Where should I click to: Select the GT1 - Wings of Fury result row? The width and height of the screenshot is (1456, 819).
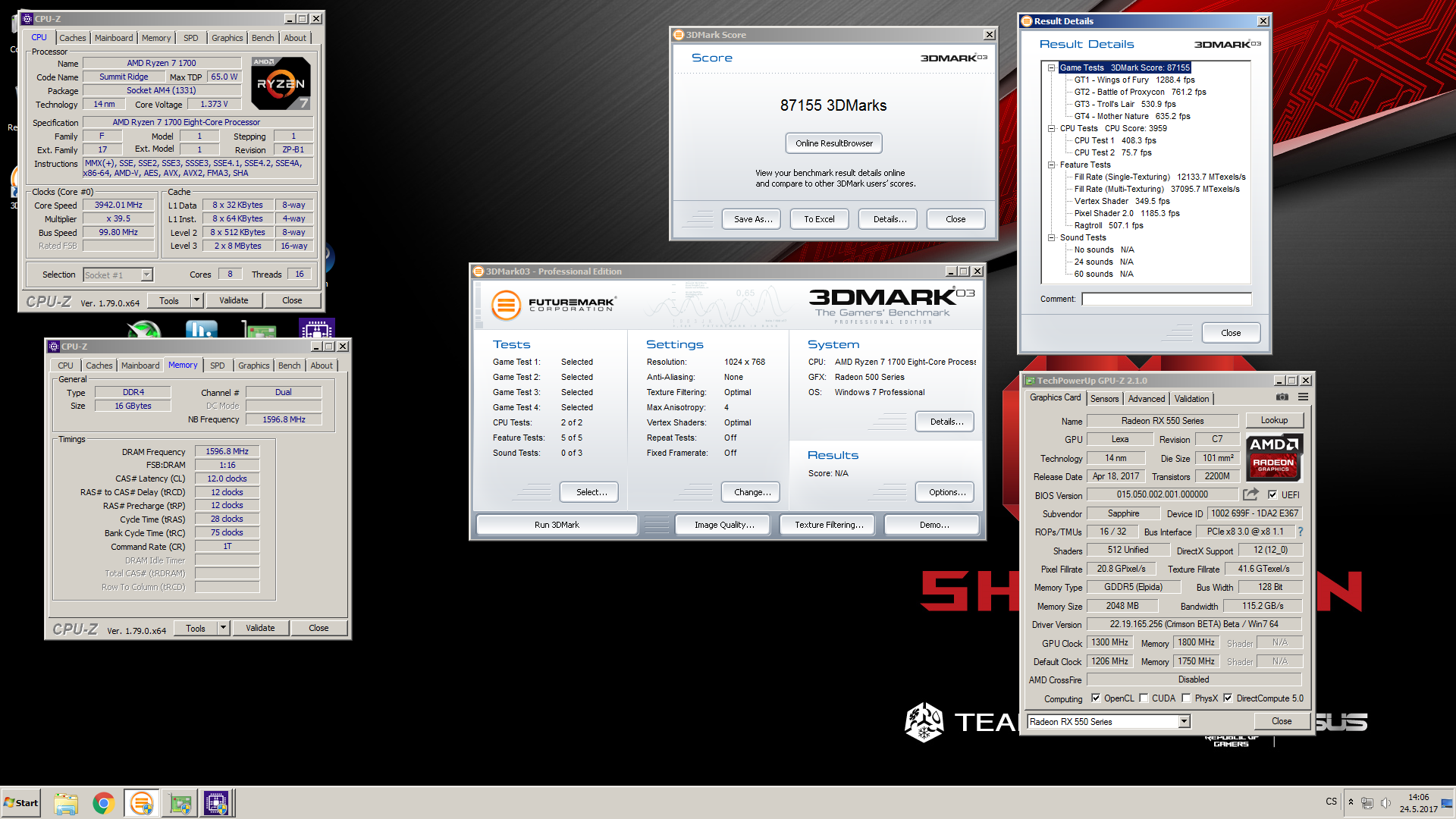pos(1134,80)
